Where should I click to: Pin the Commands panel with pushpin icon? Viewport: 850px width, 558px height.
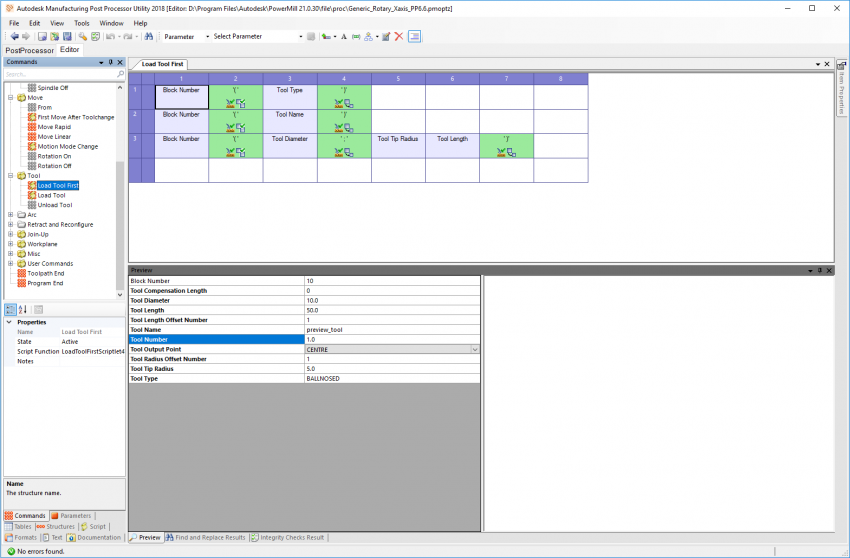pyautogui.click(x=110, y=62)
